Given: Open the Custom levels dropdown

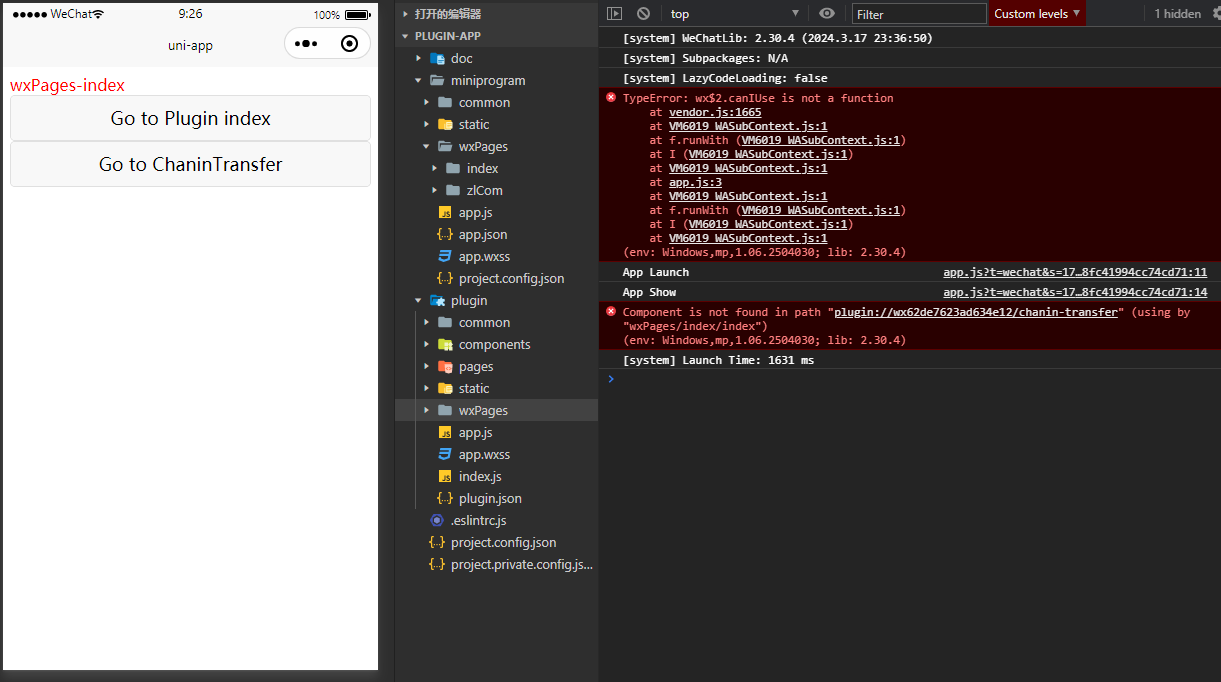Looking at the screenshot, I should [x=1037, y=13].
